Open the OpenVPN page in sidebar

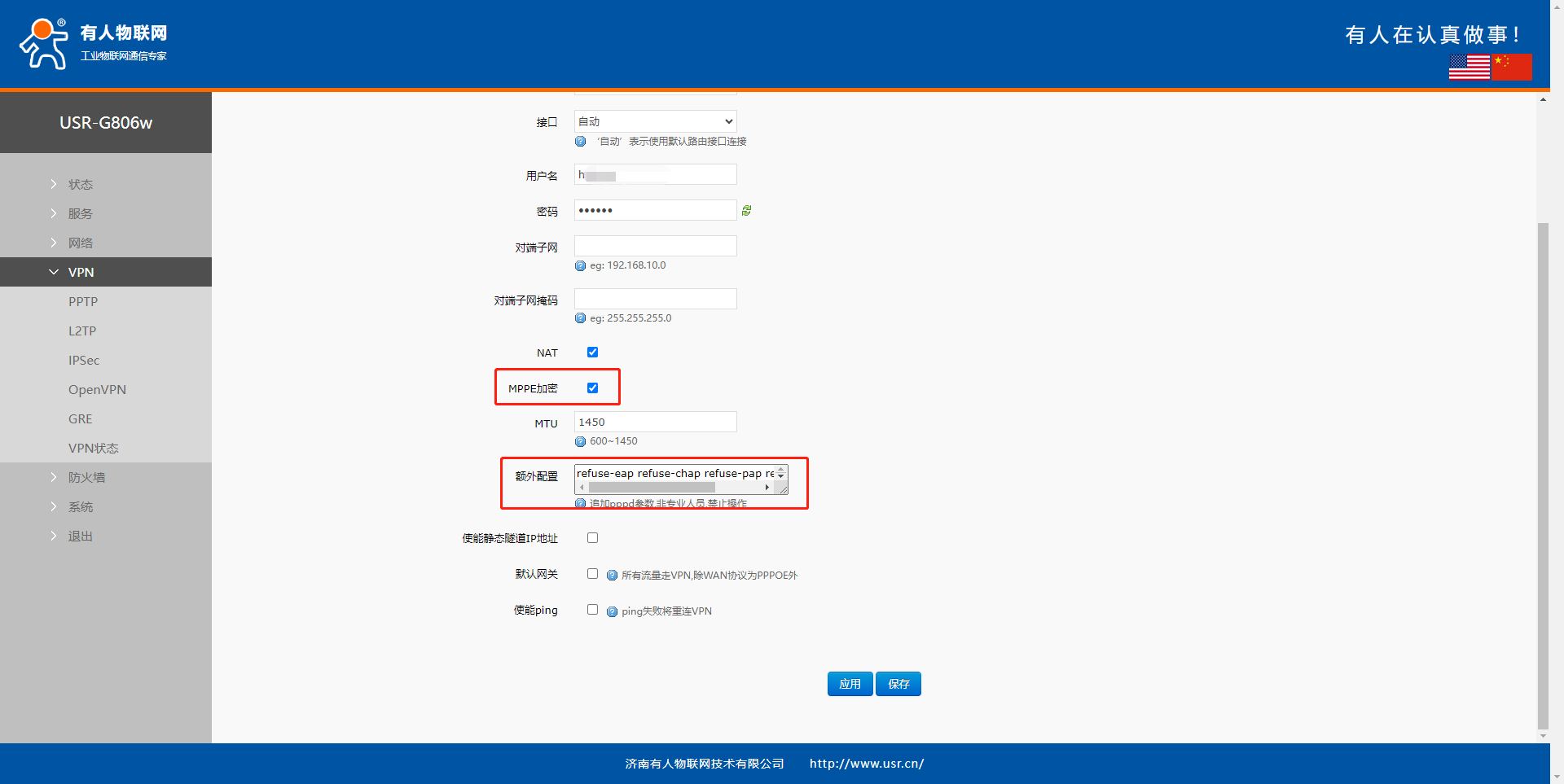click(97, 389)
